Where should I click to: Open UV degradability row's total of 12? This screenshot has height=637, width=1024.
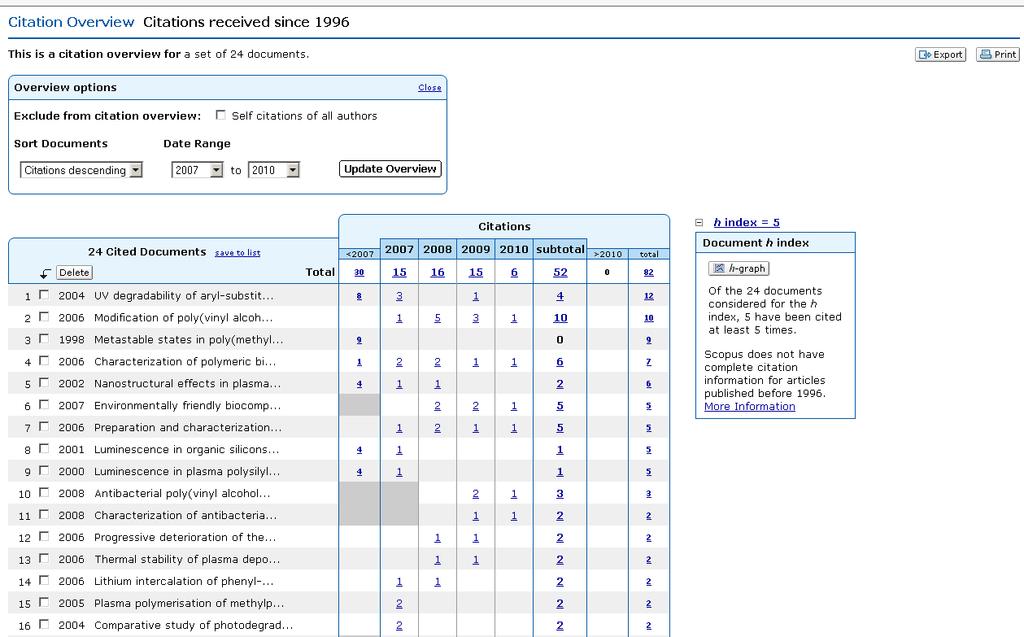coord(648,296)
